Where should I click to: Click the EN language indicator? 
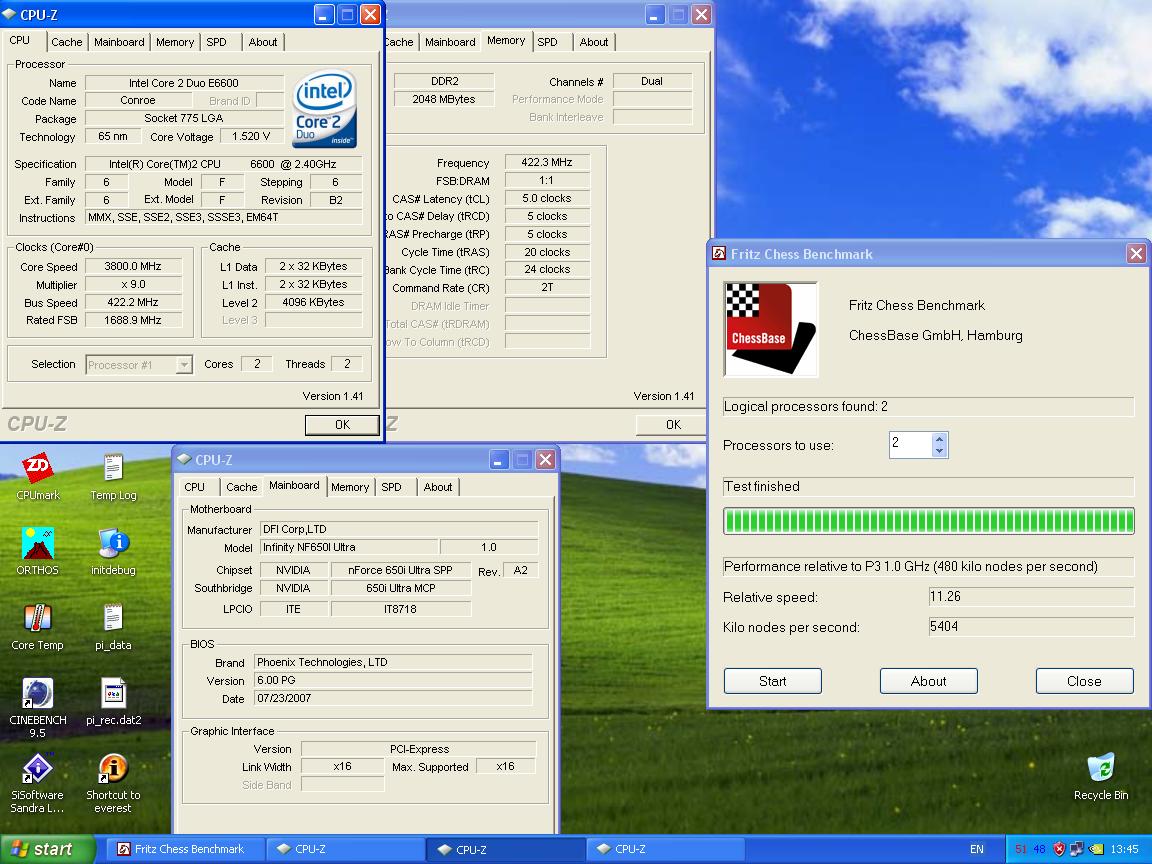tap(976, 849)
